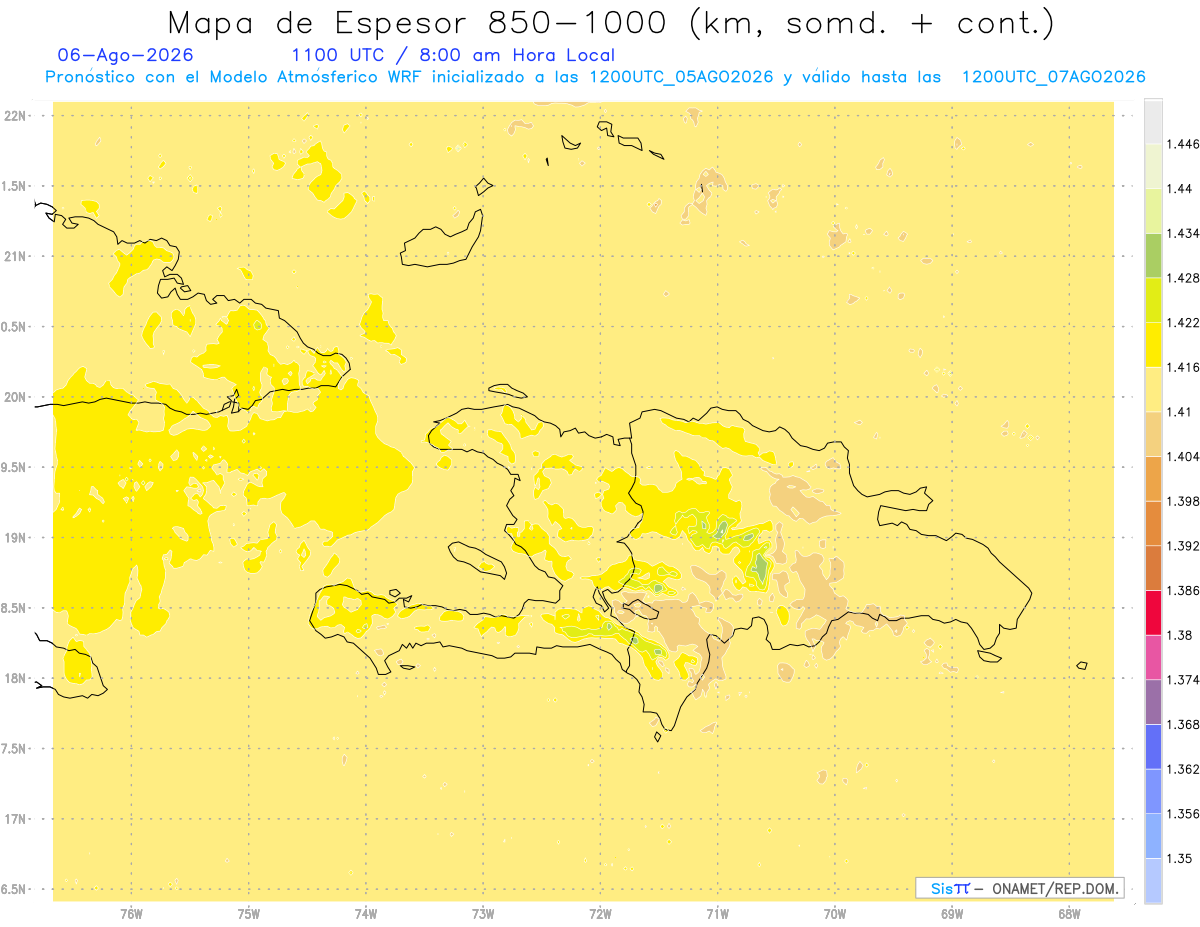Click the '20N' latitude label
Image resolution: width=1200 pixels, height=927 pixels.
pyautogui.click(x=15, y=397)
